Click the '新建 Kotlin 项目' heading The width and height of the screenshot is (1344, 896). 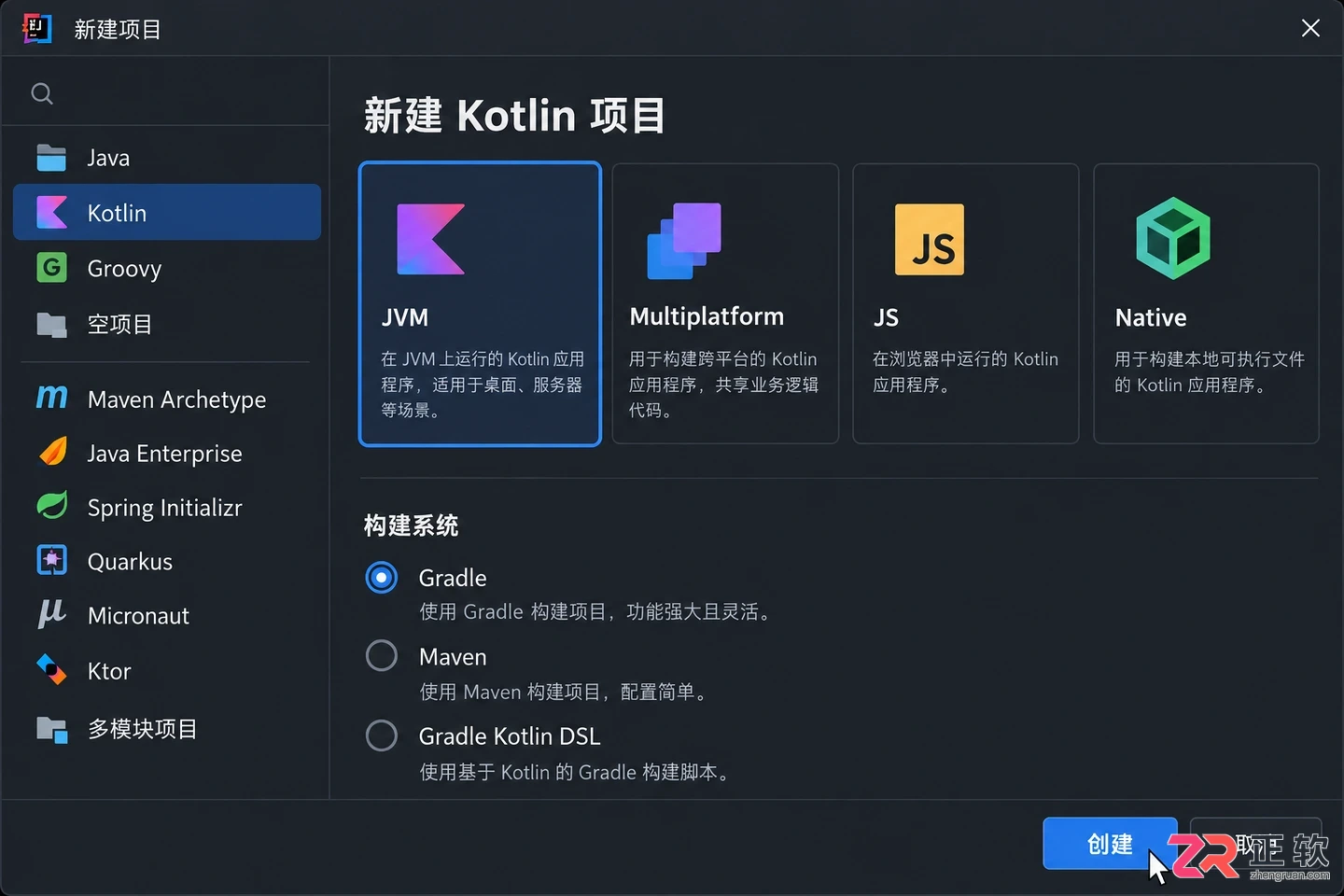click(x=514, y=116)
